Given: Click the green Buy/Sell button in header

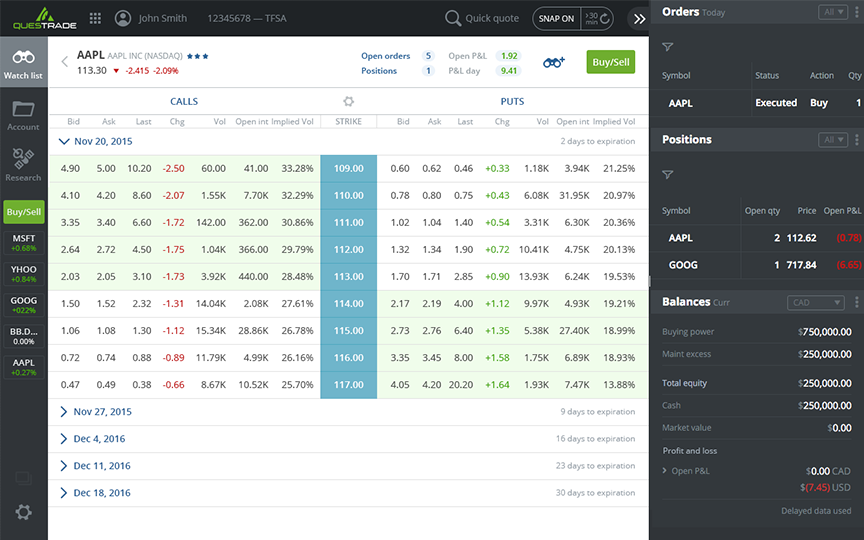Looking at the screenshot, I should pos(611,62).
